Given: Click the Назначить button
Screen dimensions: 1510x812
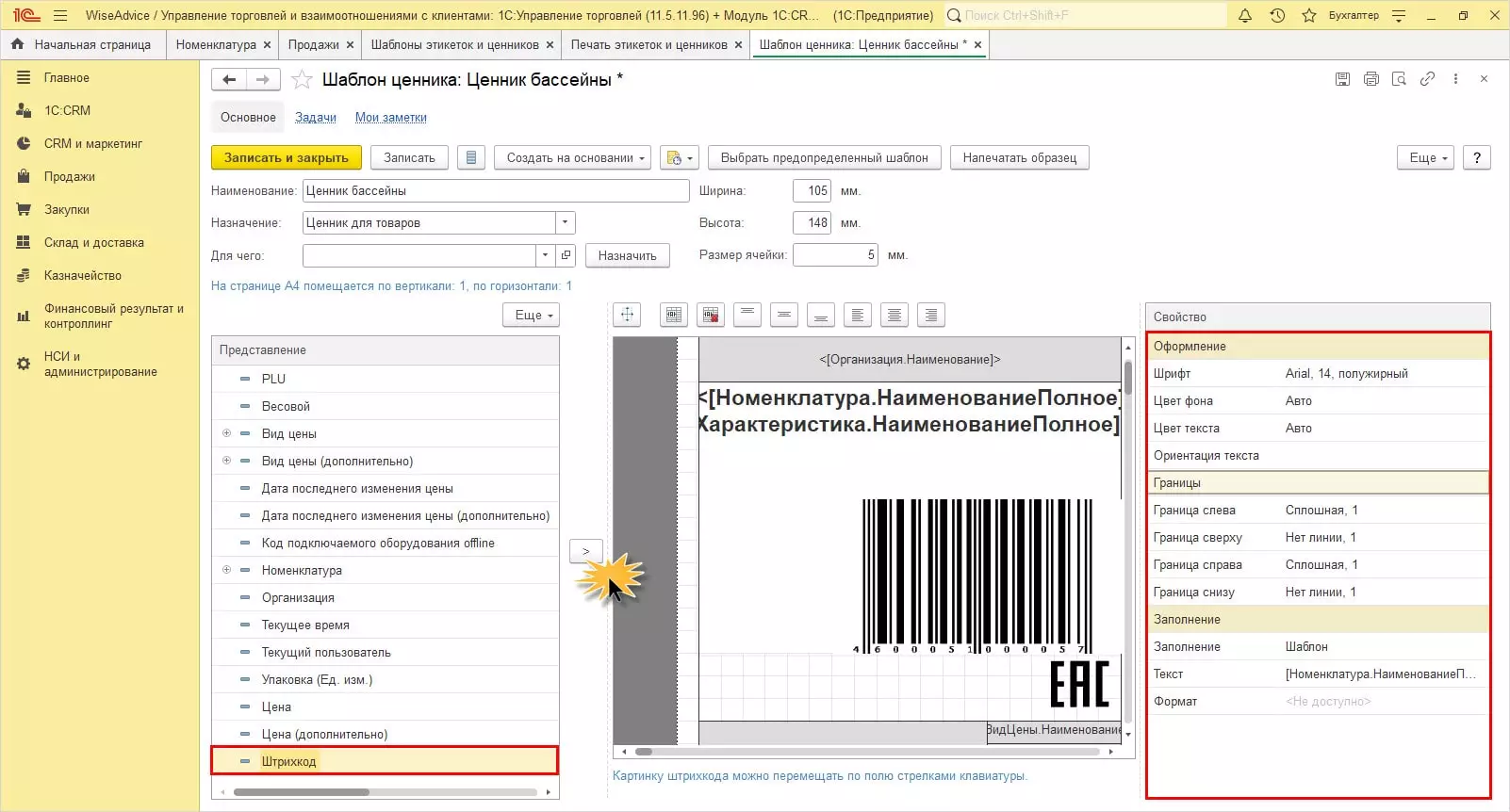Looking at the screenshot, I should pyautogui.click(x=628, y=255).
